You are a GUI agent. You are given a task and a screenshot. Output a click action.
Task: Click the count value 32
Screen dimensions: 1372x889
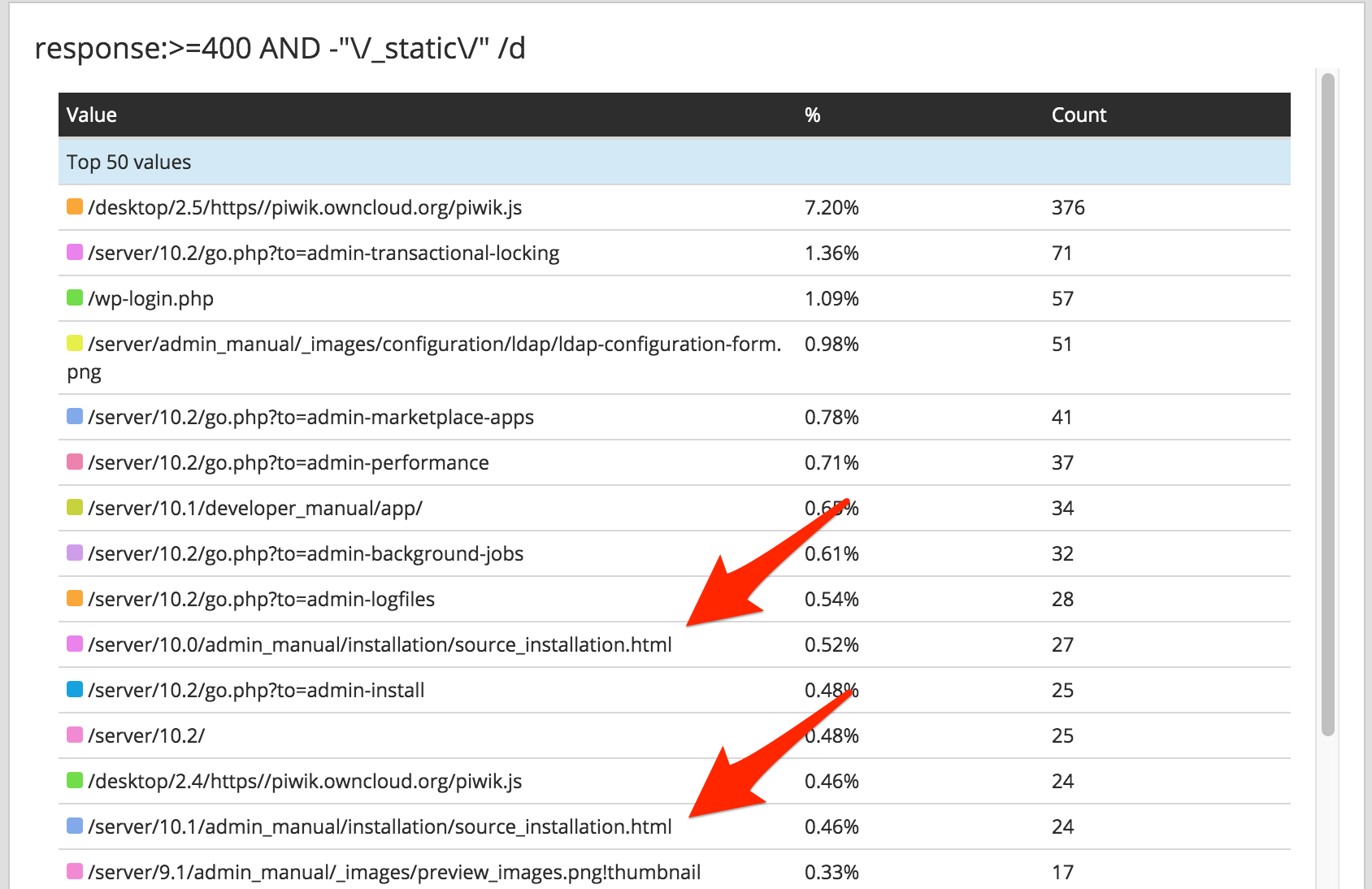1062,553
